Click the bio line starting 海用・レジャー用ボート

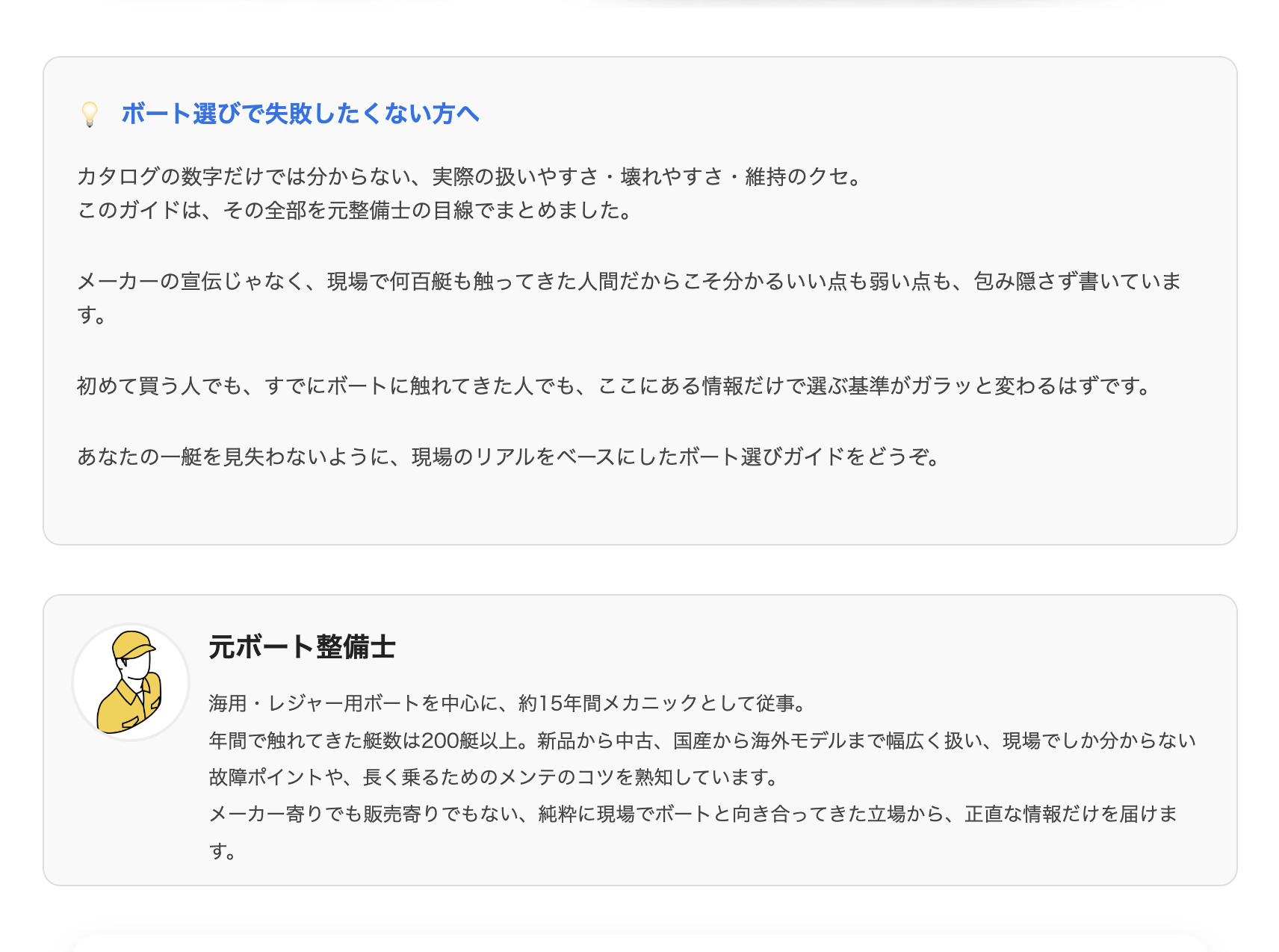point(508,703)
